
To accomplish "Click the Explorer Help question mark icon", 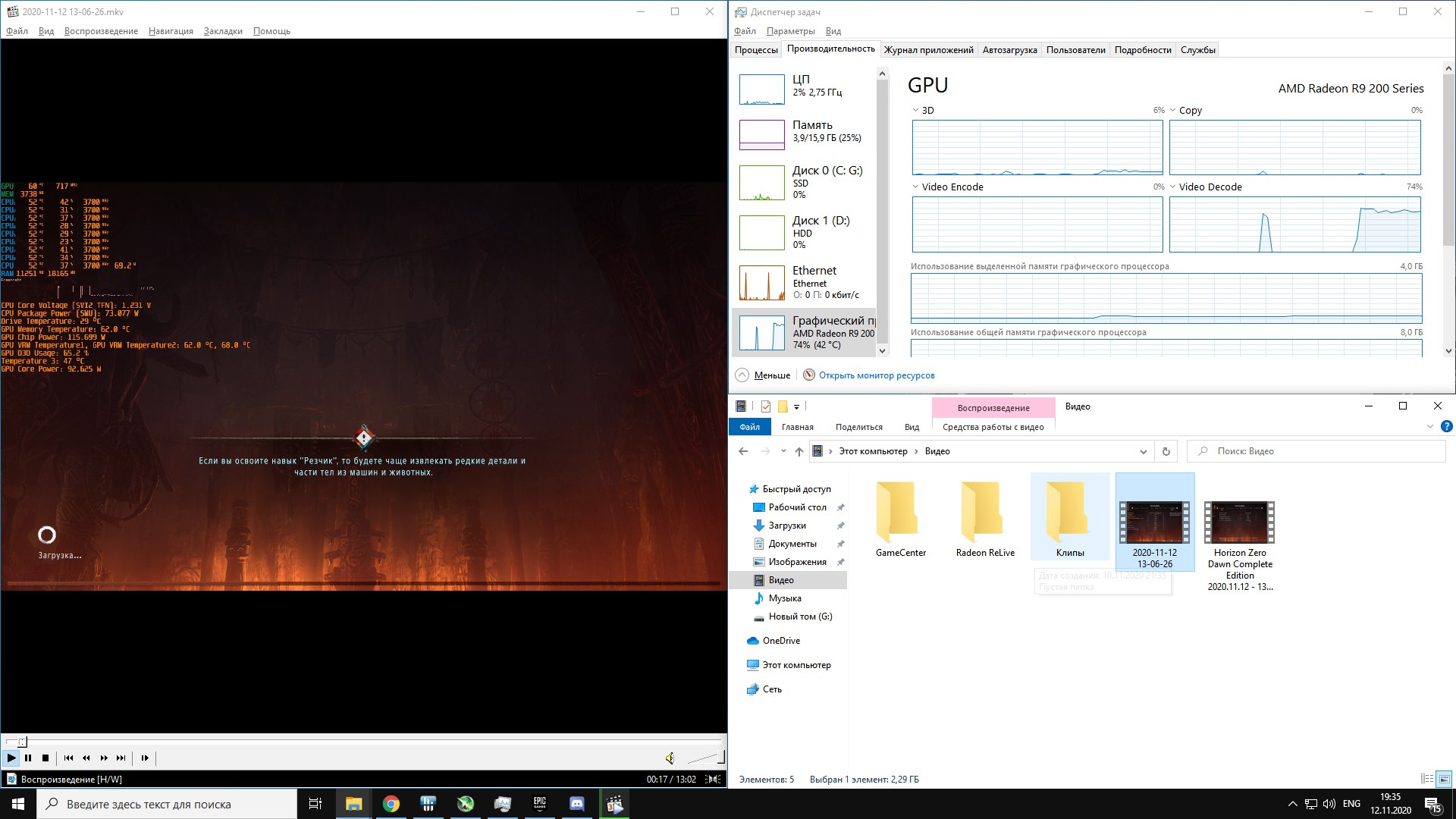I will pyautogui.click(x=1446, y=427).
